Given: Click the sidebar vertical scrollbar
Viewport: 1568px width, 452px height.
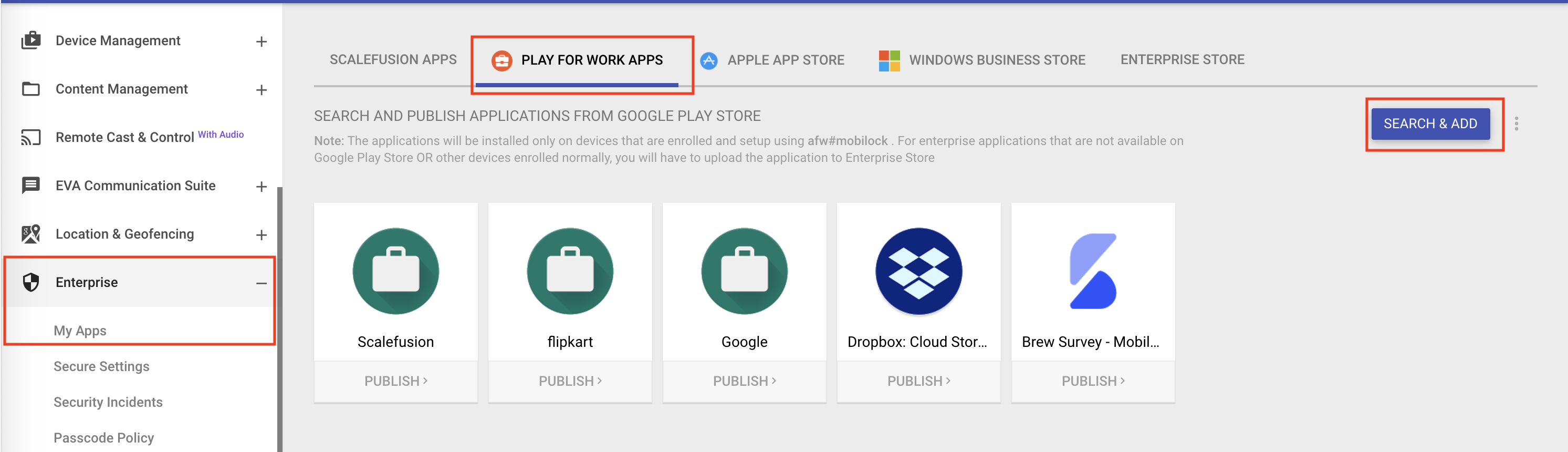Looking at the screenshot, I should point(279,319).
